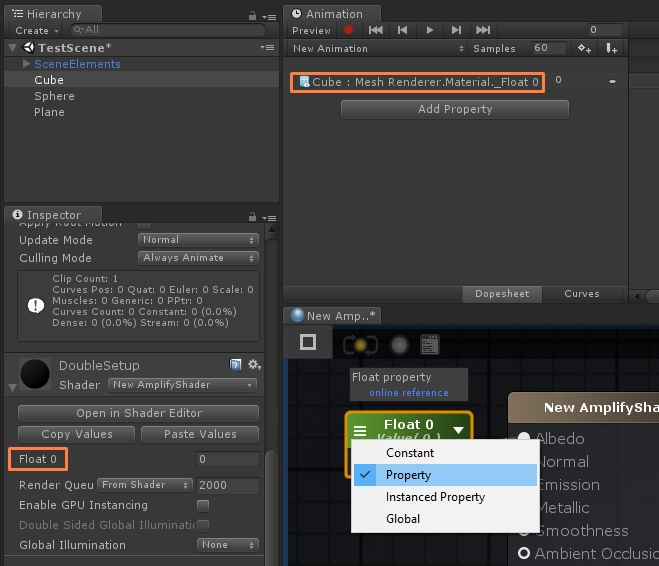Start recording animation keyframes

[348, 30]
